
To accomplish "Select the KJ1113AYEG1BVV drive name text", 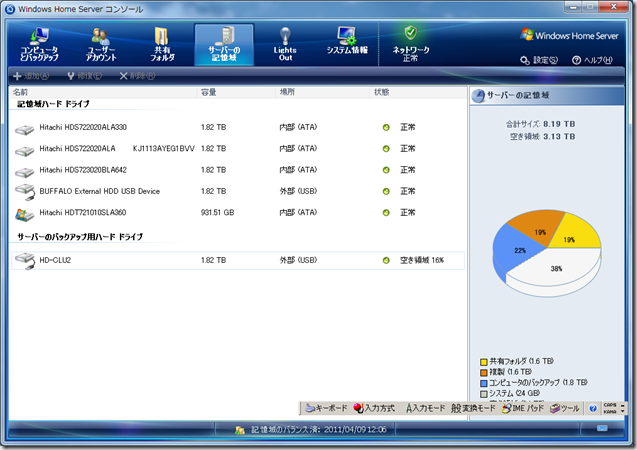I will click(164, 149).
